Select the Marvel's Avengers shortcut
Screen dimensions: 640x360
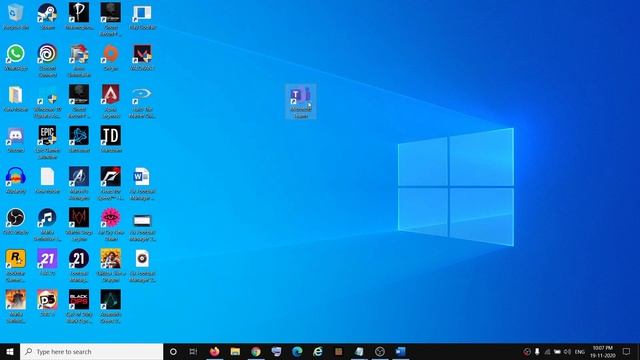(79, 183)
